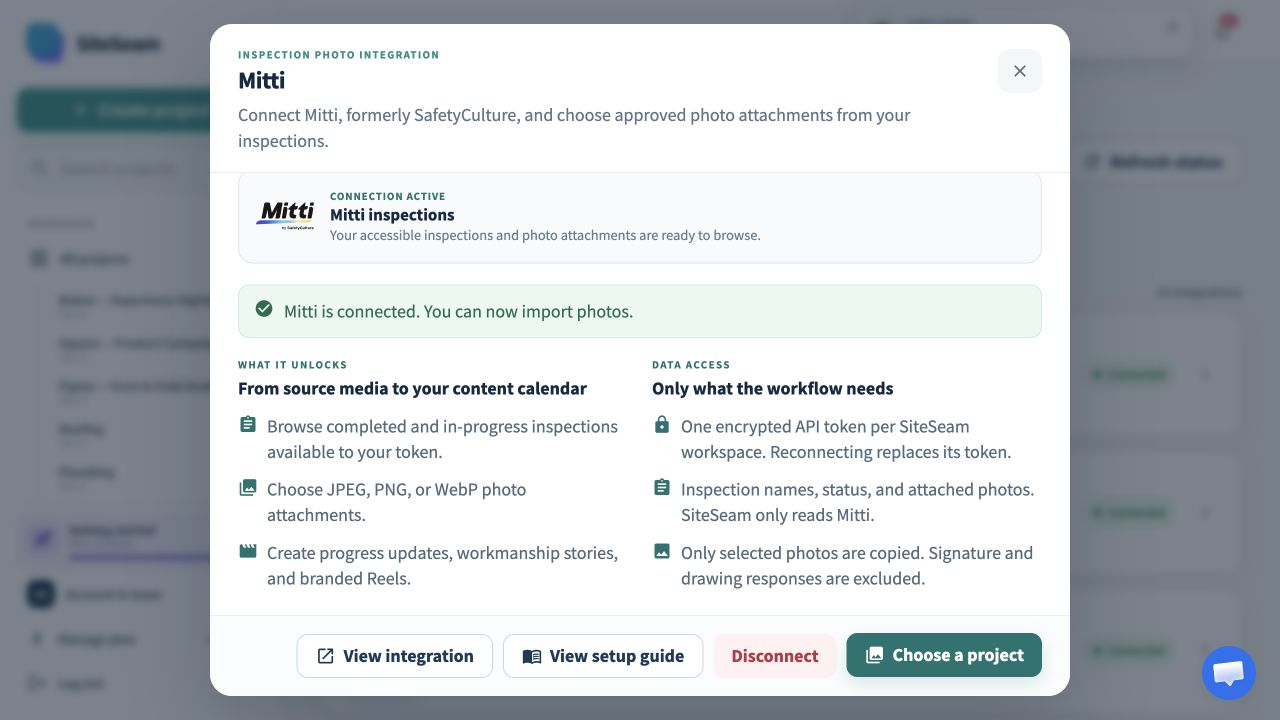1280x720 pixels.
Task: Open the View setup guide
Action: pyautogui.click(x=603, y=656)
